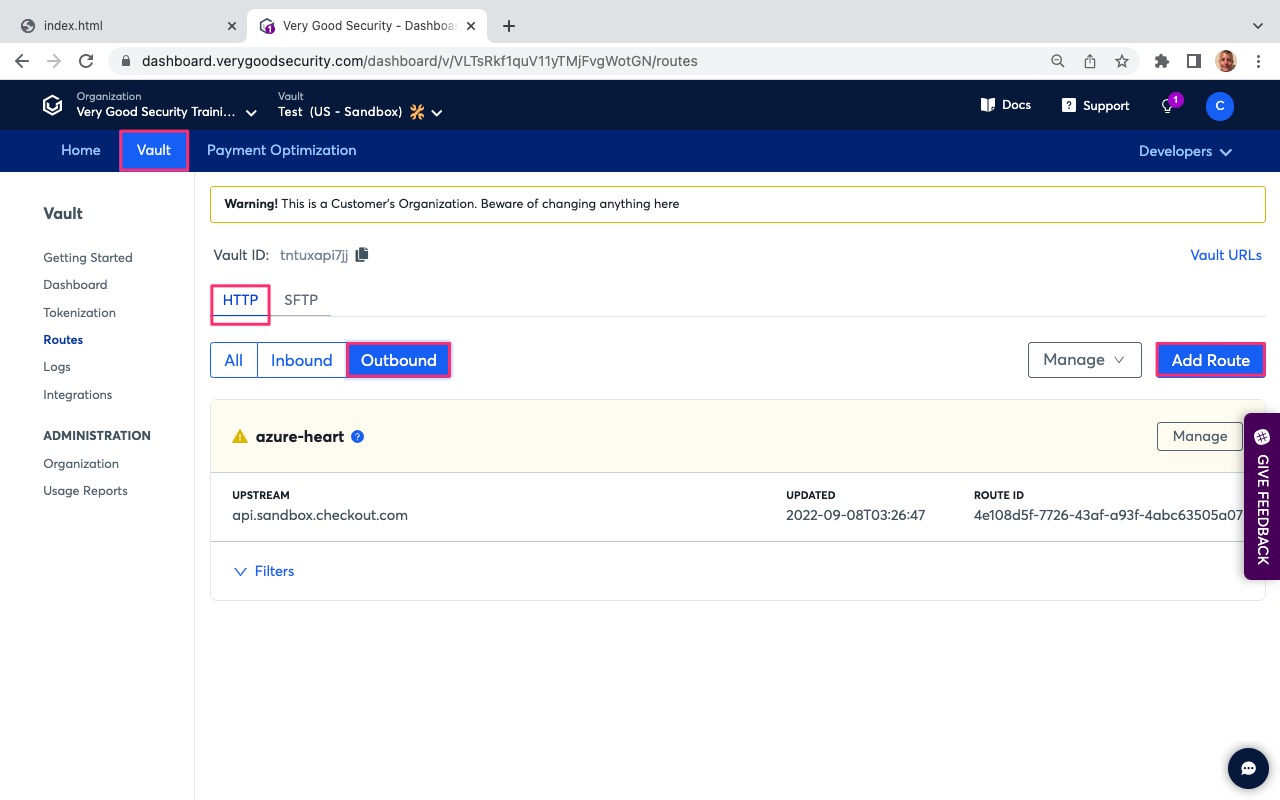The width and height of the screenshot is (1280, 800).
Task: Go to Dashboard in sidebar
Action: click(x=75, y=285)
